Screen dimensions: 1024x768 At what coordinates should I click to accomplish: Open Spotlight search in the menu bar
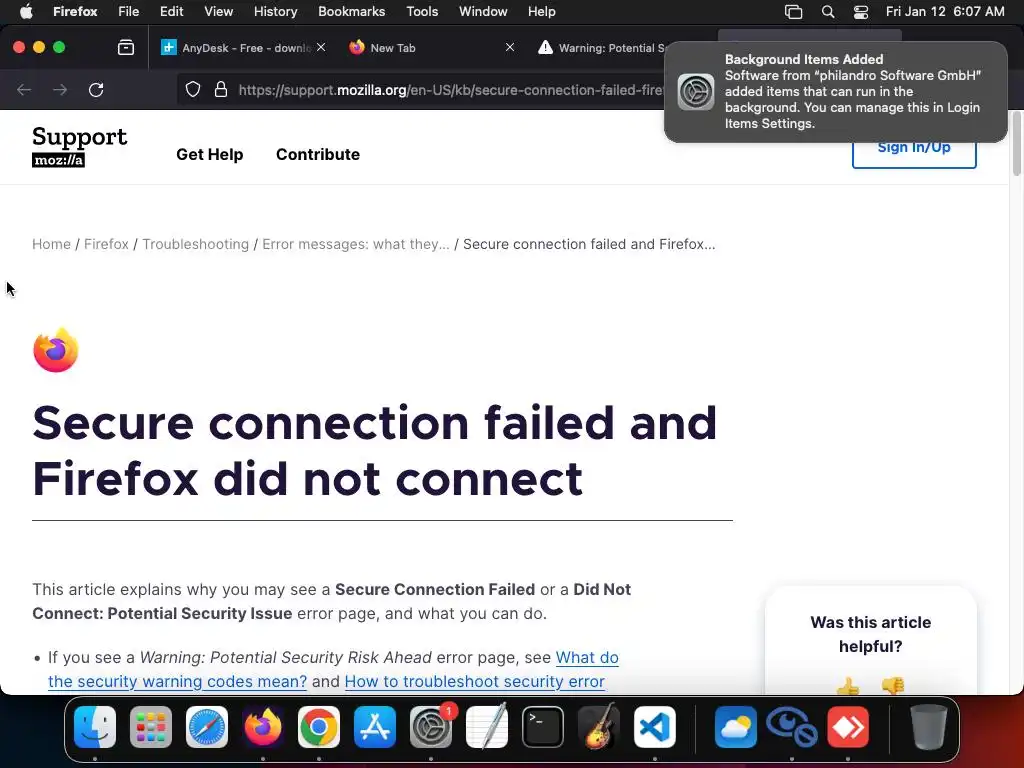tap(828, 12)
